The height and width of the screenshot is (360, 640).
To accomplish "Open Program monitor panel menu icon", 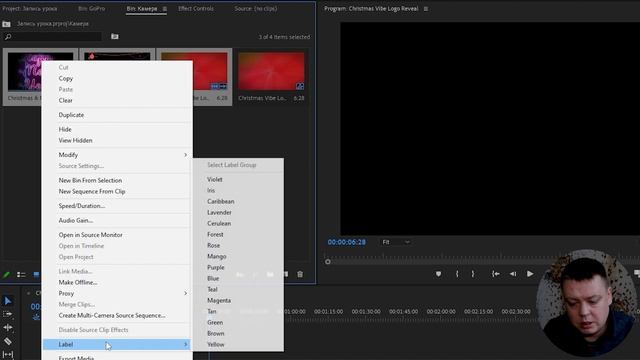I will pyautogui.click(x=426, y=9).
